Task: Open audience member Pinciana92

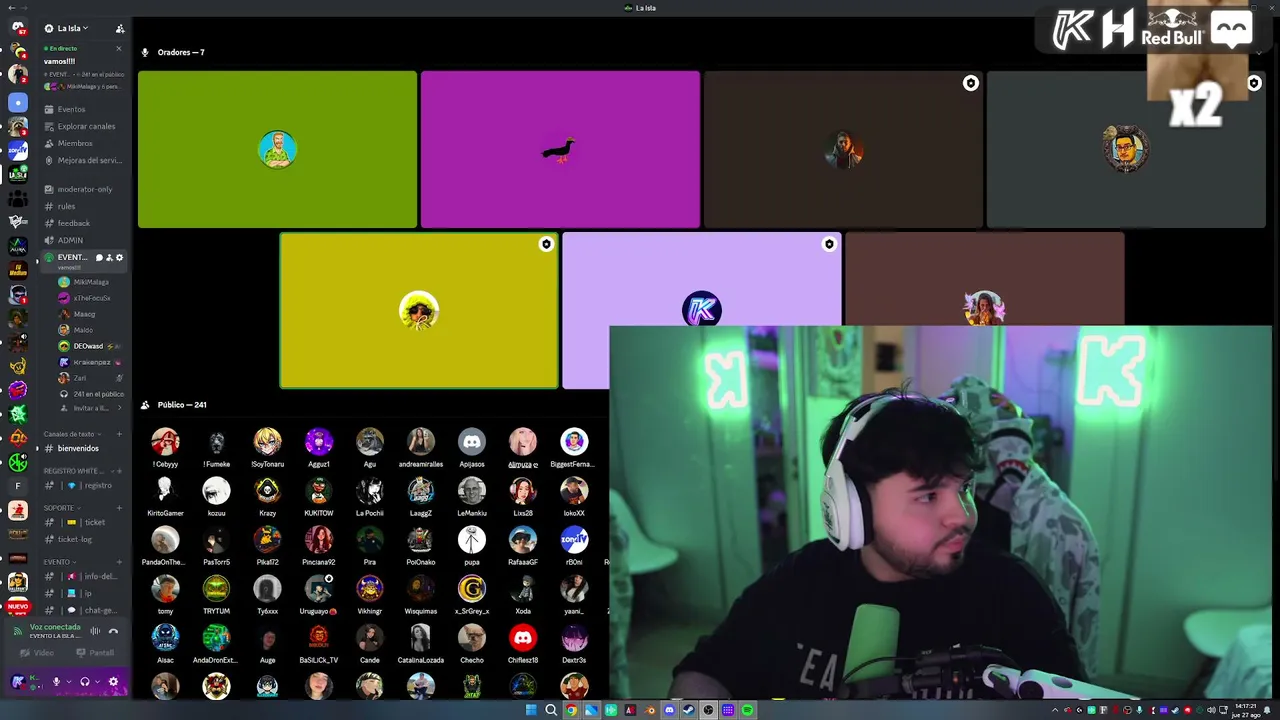Action: (x=318, y=546)
